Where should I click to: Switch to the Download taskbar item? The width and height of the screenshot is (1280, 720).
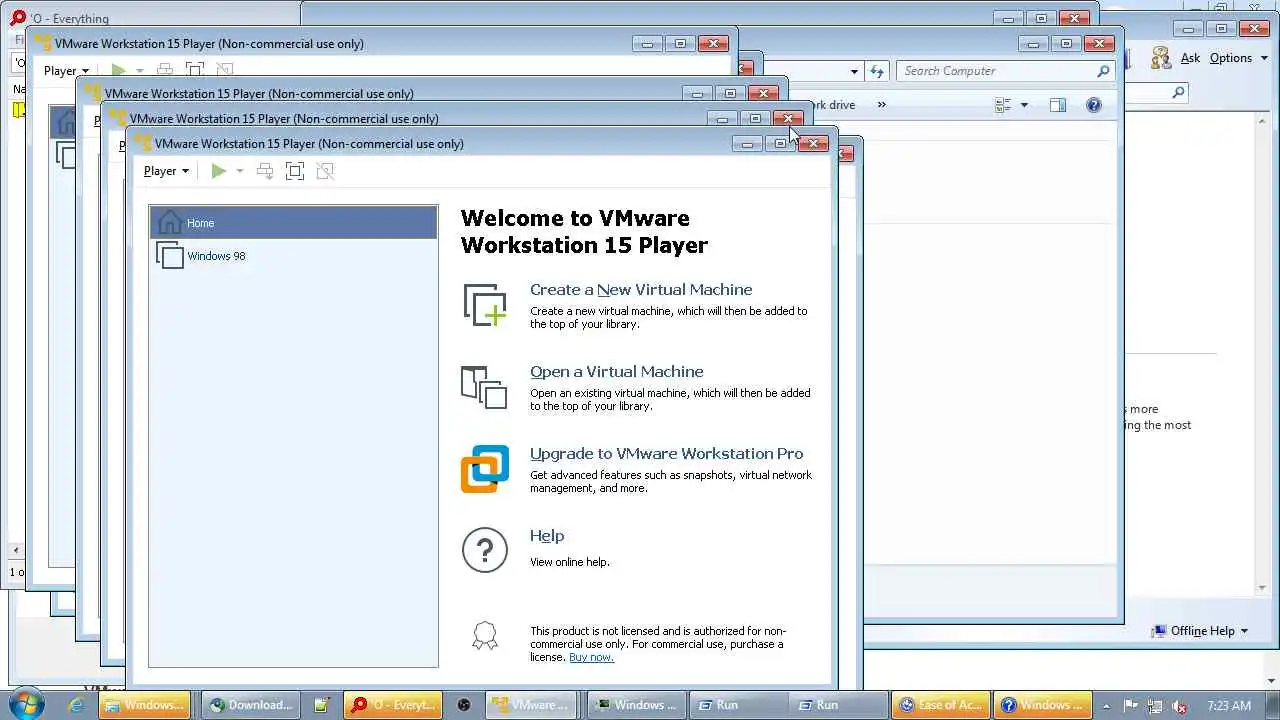(250, 705)
